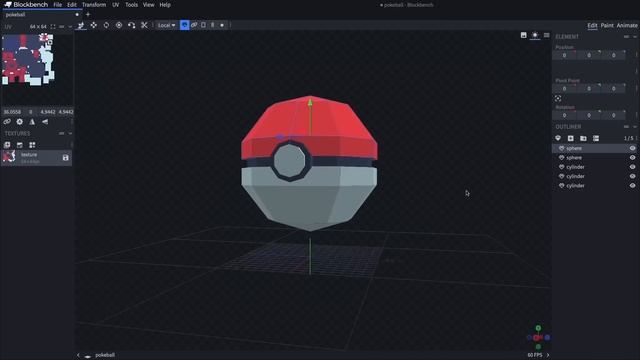Click the left arrow in bottom status bar

pyautogui.click(x=78, y=355)
